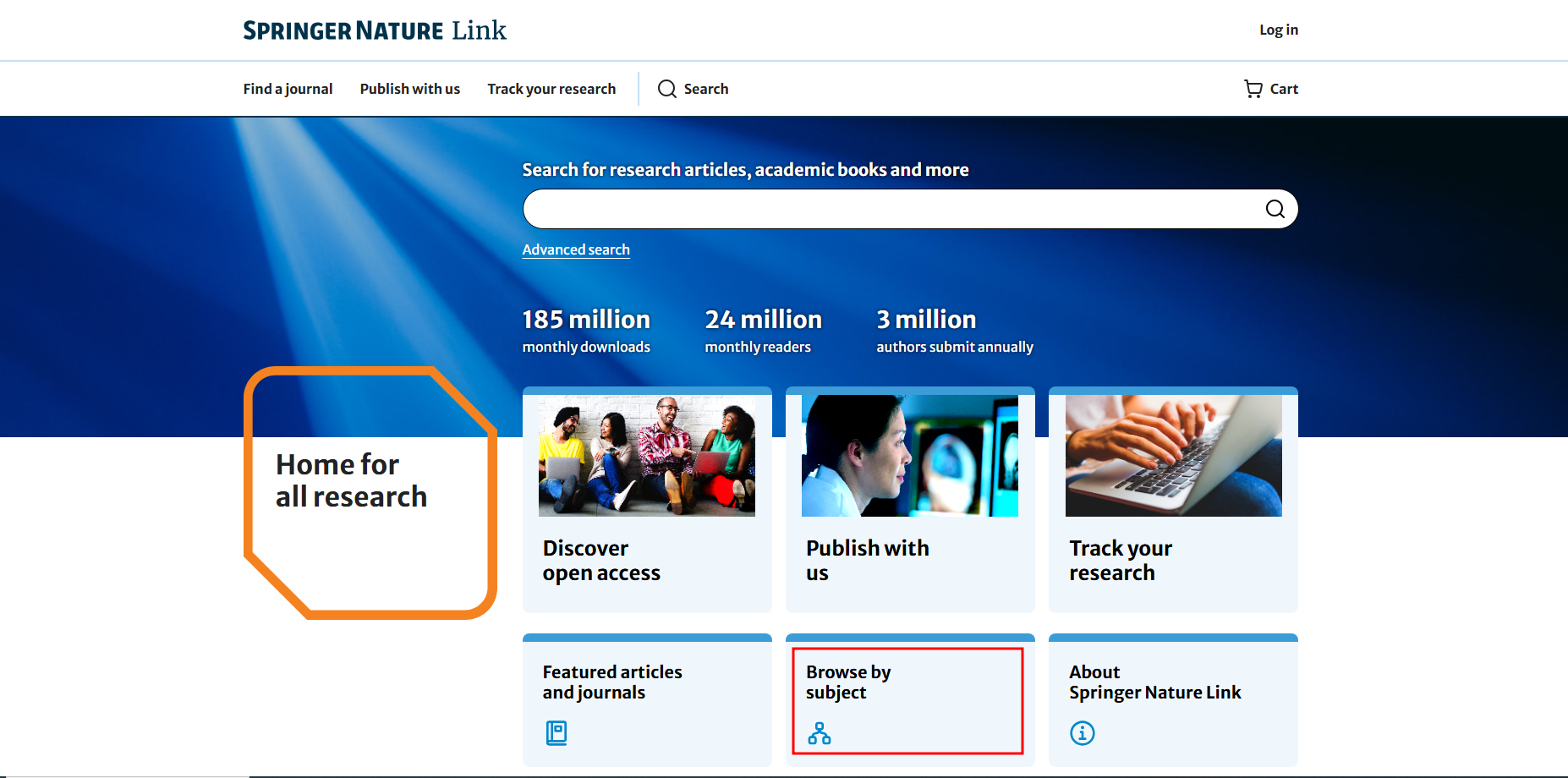Focus the main research search input field
The height and width of the screenshot is (778, 1568).
click(x=888, y=209)
